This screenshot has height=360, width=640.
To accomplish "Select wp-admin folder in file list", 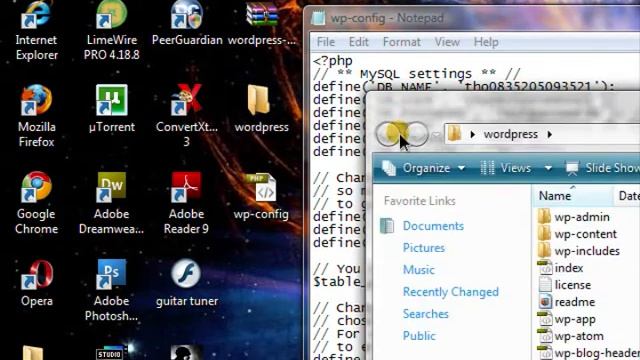I will [574, 217].
